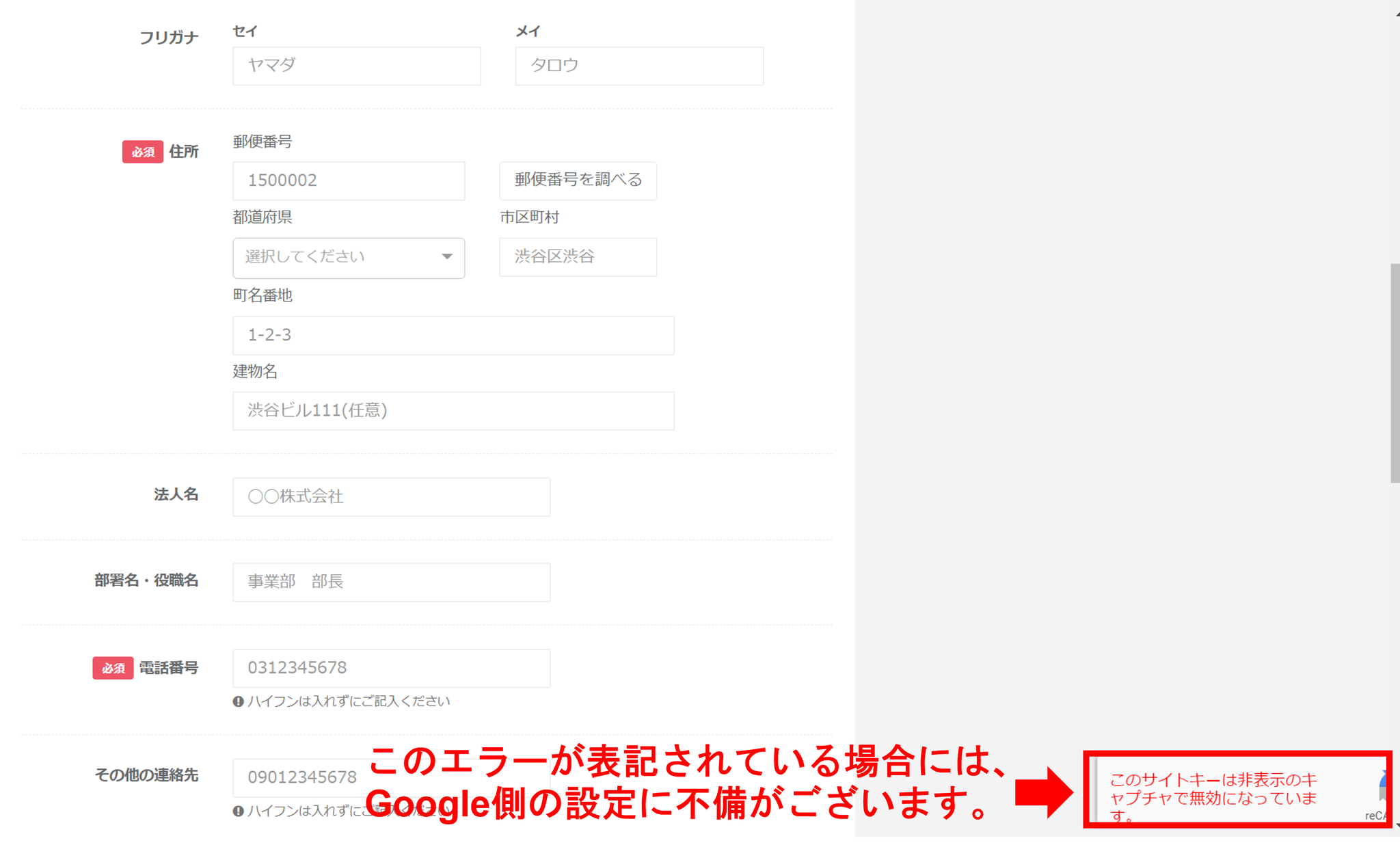1400x847 pixels.
Task: Click the dropdown arrow in prefecture select
Action: coord(447,257)
